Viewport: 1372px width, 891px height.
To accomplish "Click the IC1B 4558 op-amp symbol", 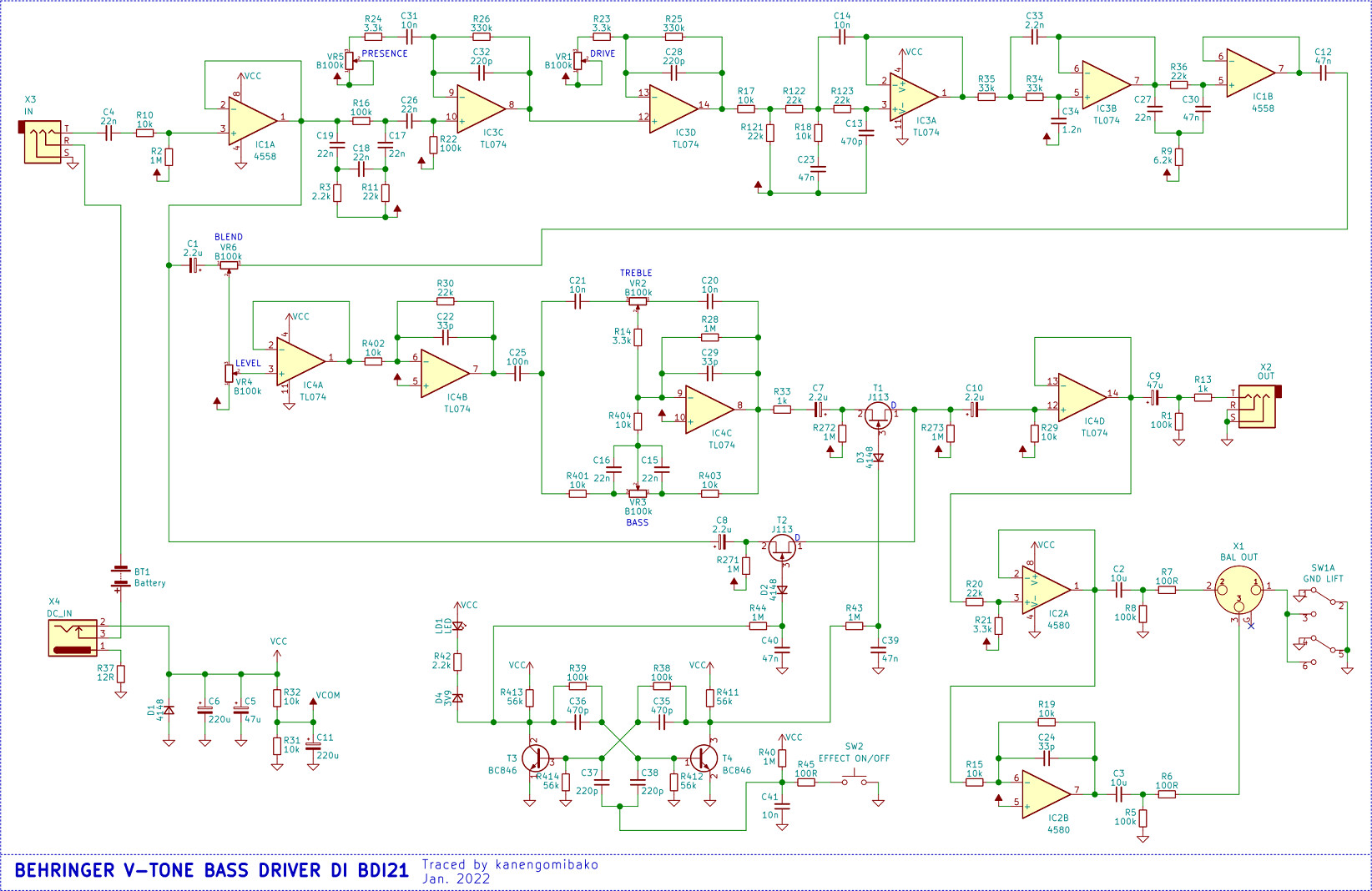I will pos(1251,71).
